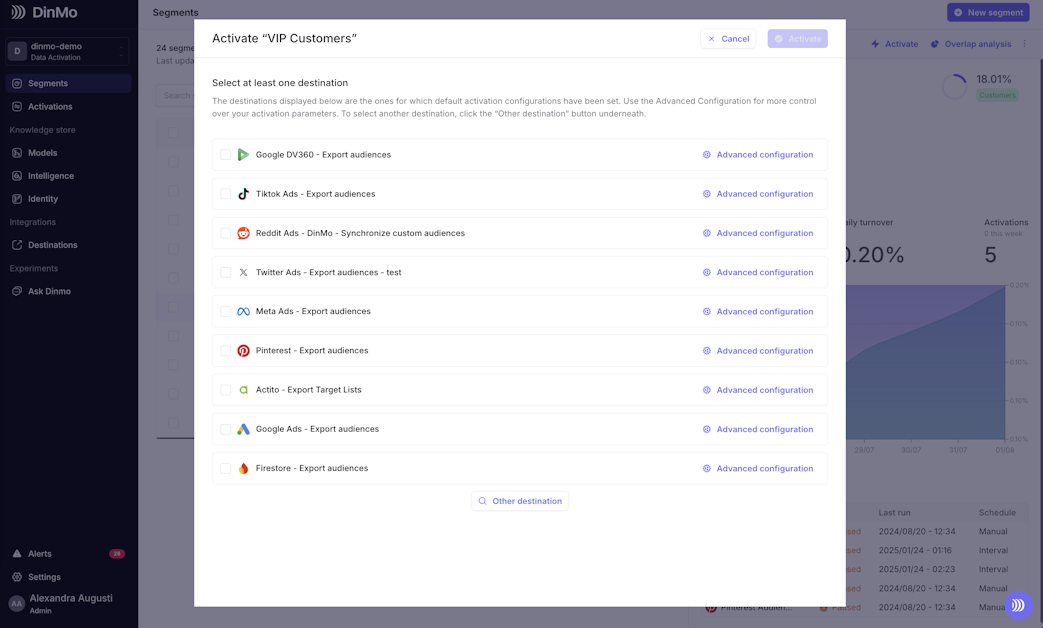Click the Google Ads logo icon
Image resolution: width=1043 pixels, height=628 pixels.
[243, 429]
